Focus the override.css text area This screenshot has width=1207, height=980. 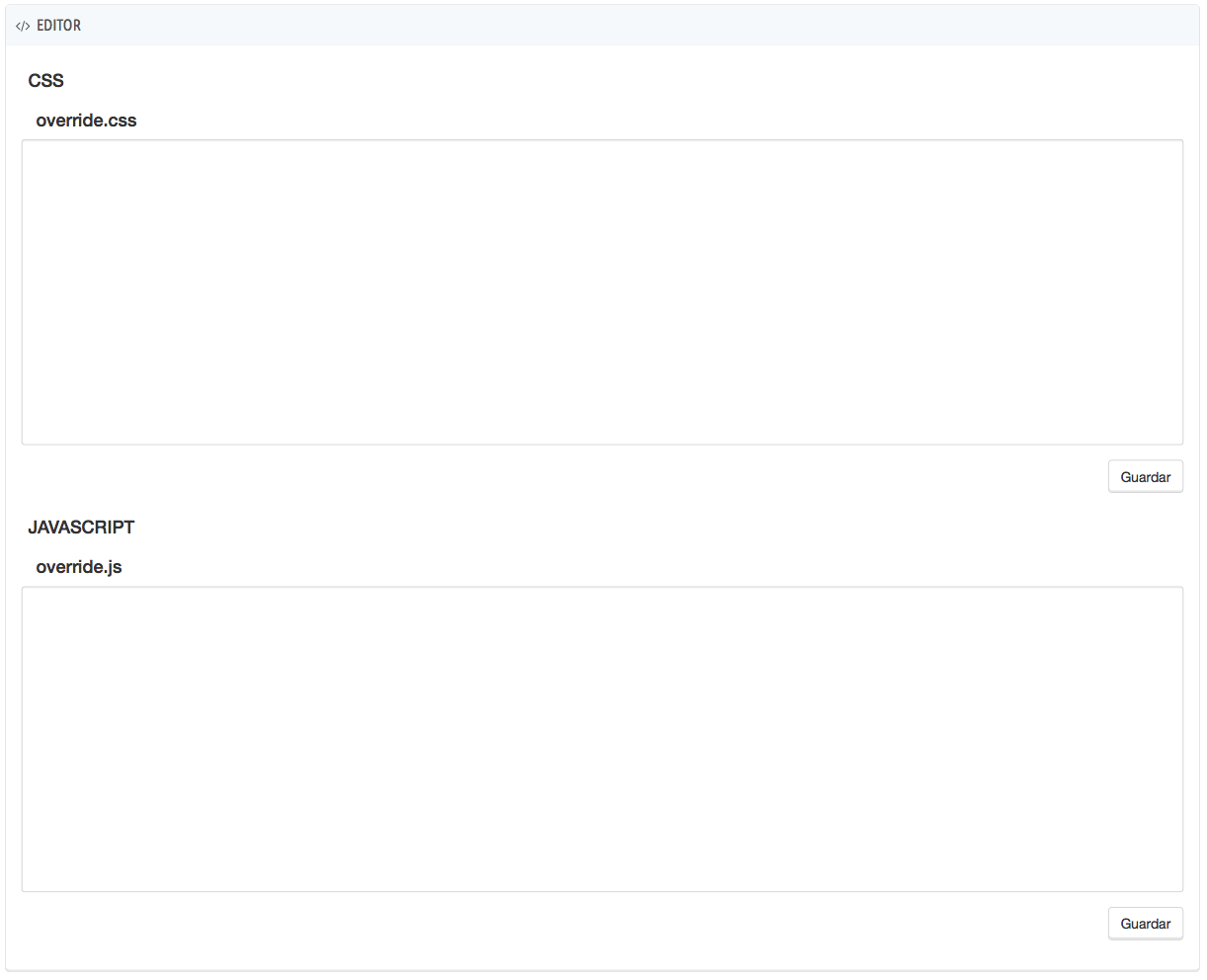[602, 292]
